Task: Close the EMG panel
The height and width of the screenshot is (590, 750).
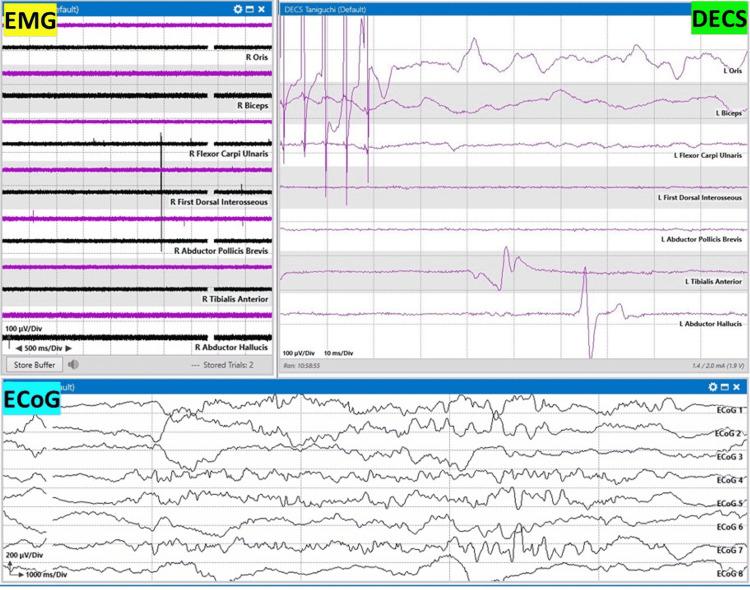Action: [262, 8]
